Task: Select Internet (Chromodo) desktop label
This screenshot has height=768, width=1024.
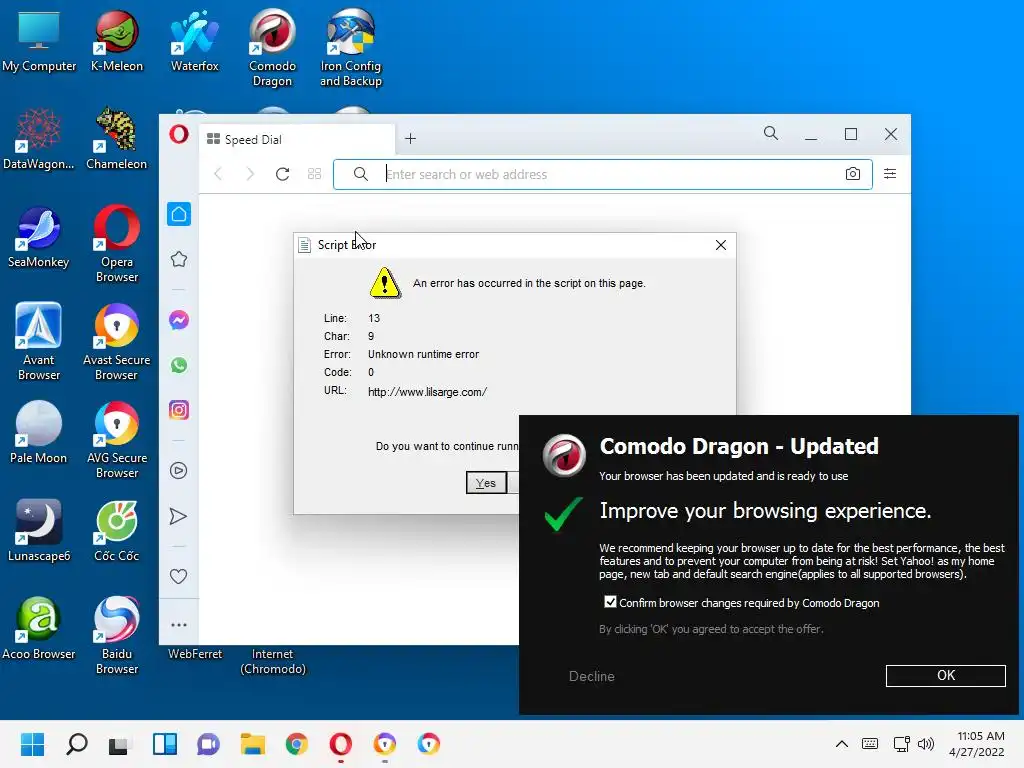Action: [x=272, y=661]
